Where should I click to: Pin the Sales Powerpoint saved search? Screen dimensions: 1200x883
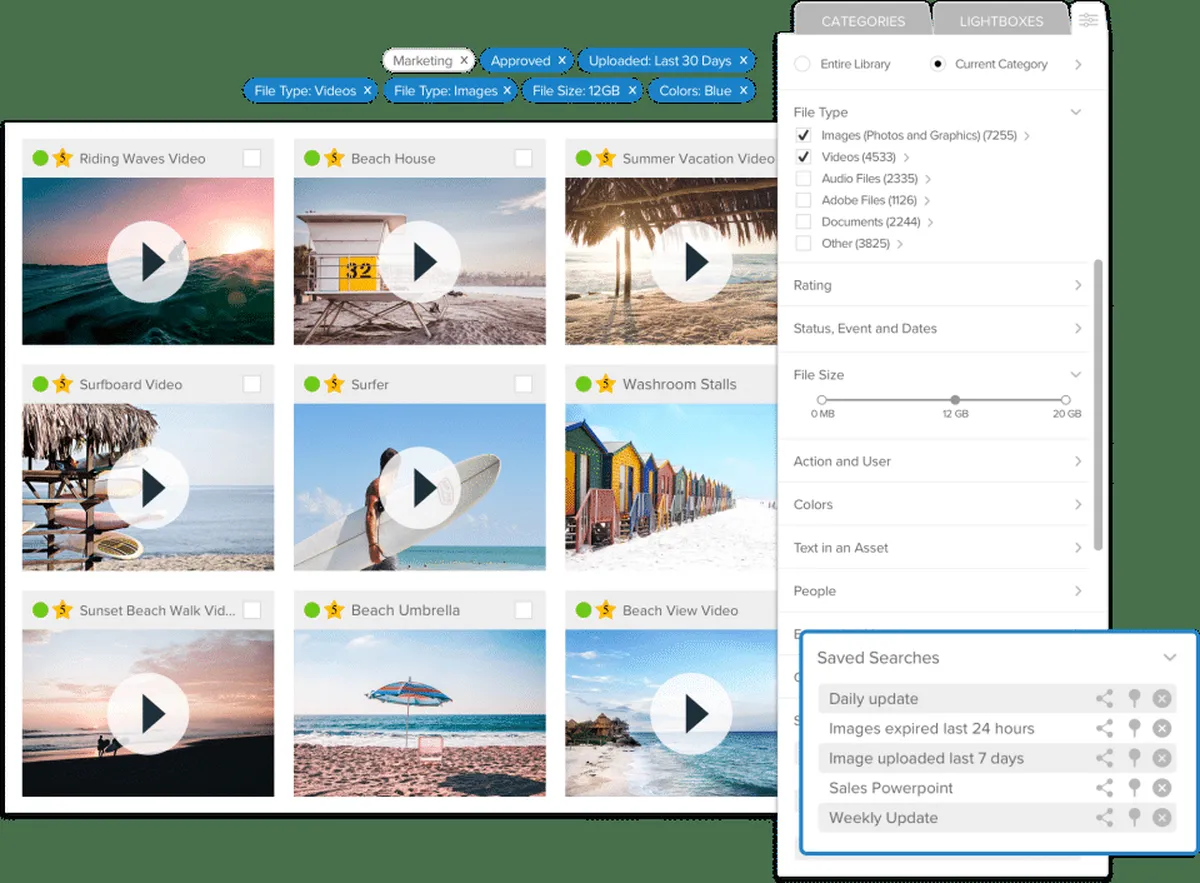click(x=1134, y=788)
